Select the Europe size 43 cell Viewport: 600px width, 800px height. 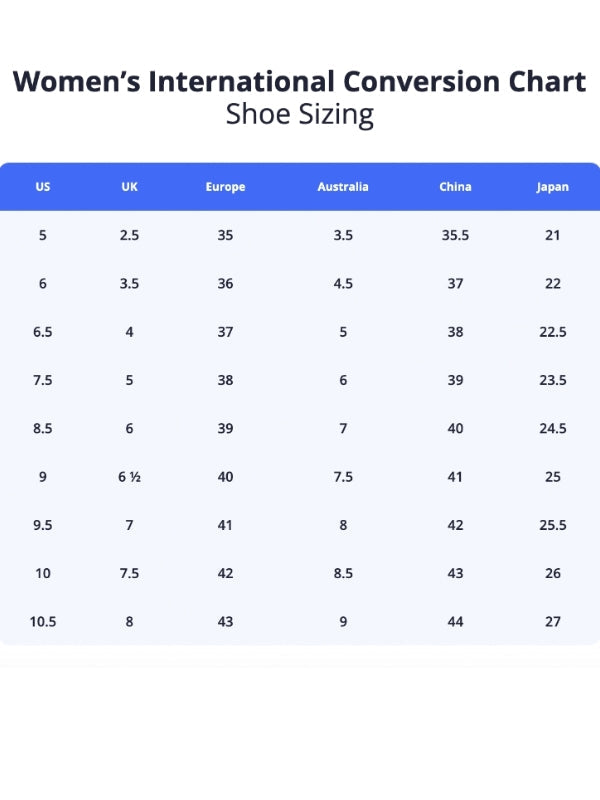(225, 622)
